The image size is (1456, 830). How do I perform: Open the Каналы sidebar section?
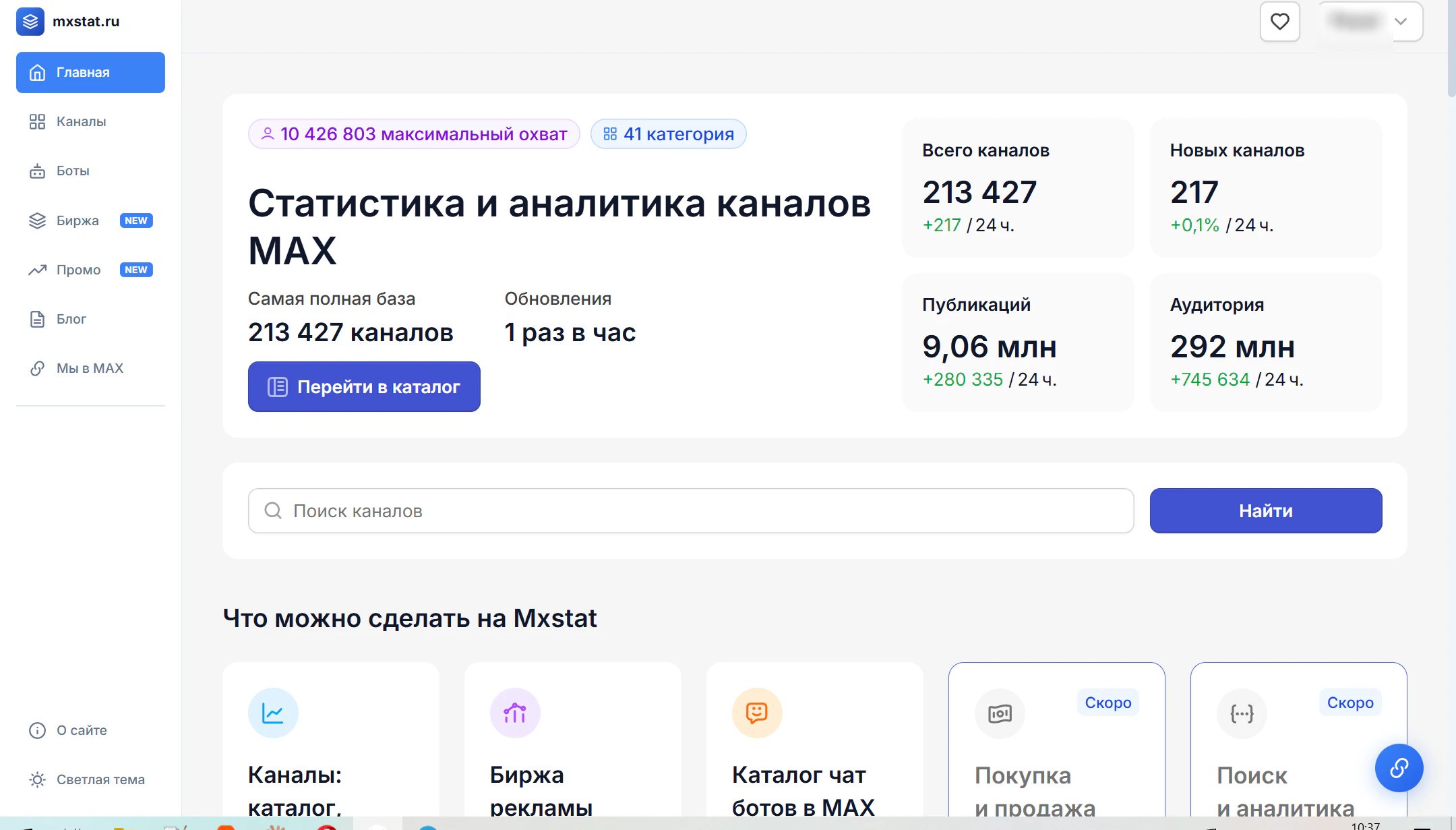90,121
